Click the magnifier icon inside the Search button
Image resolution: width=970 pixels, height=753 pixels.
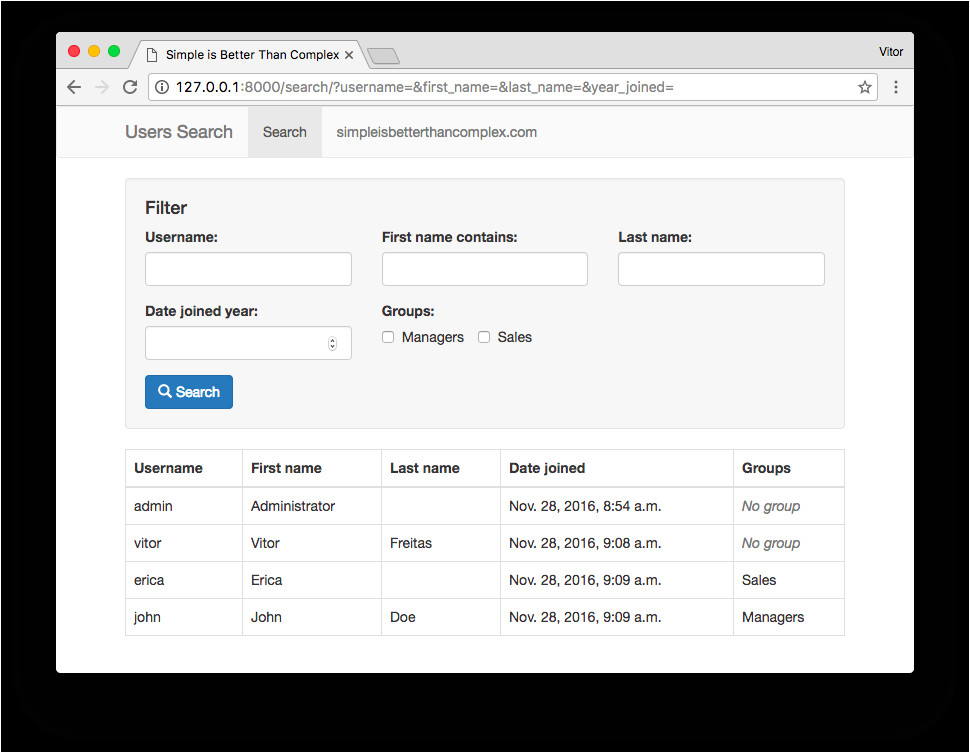166,391
